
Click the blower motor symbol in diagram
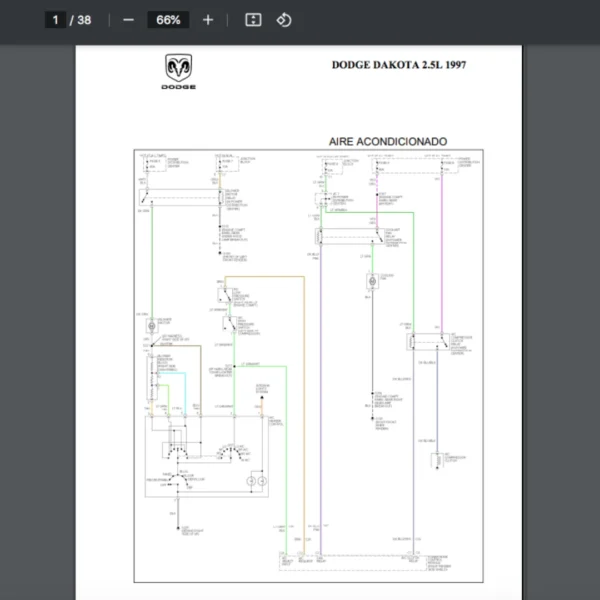[x=152, y=326]
